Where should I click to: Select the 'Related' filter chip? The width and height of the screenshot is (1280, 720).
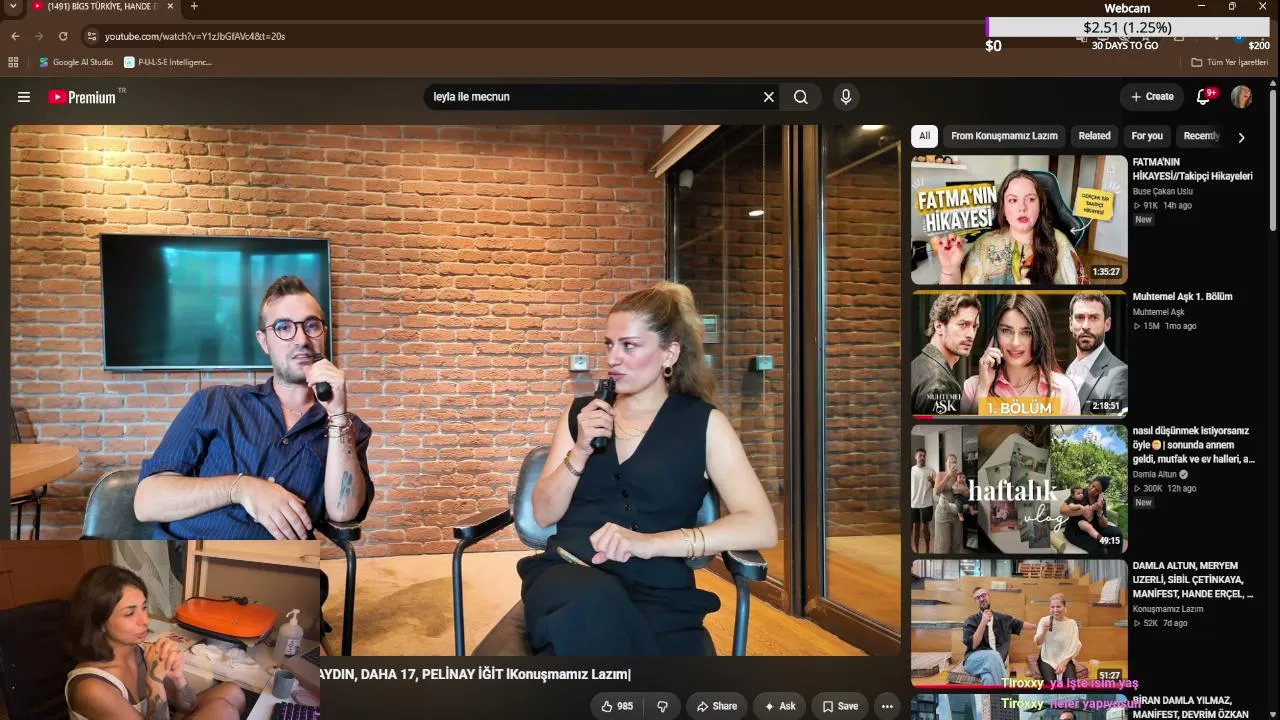[x=1094, y=136]
